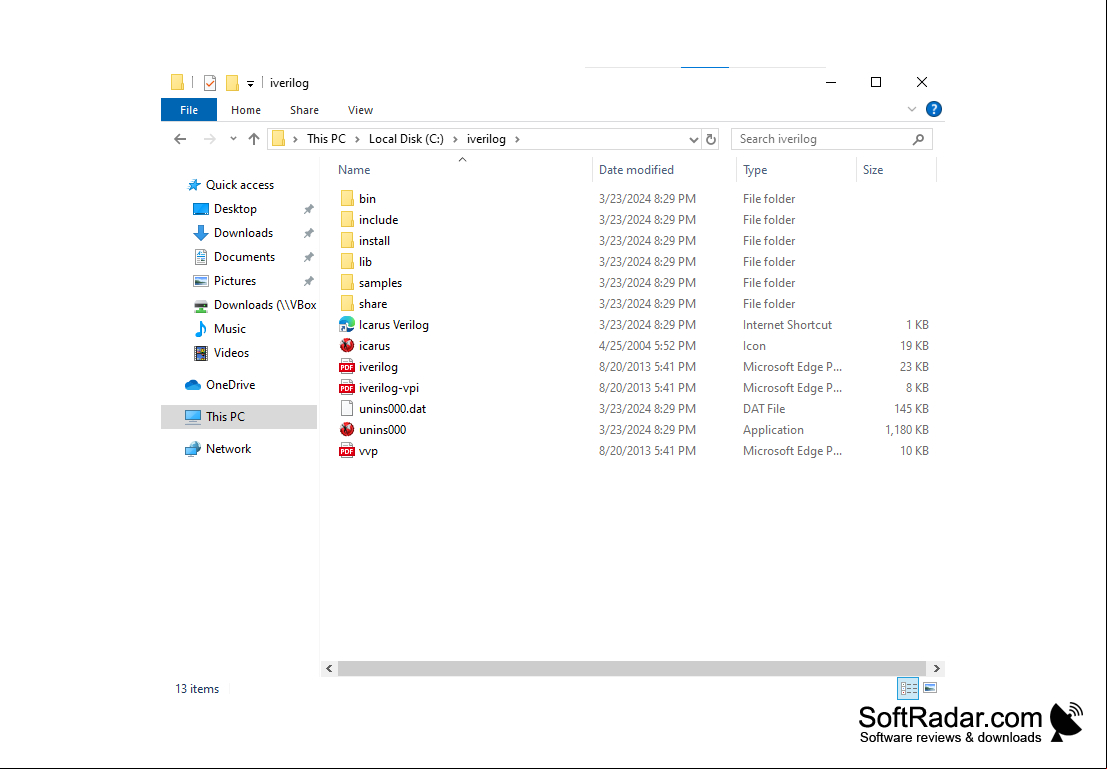
Task: Unpin Pictures using its pin icon
Action: pyautogui.click(x=309, y=282)
